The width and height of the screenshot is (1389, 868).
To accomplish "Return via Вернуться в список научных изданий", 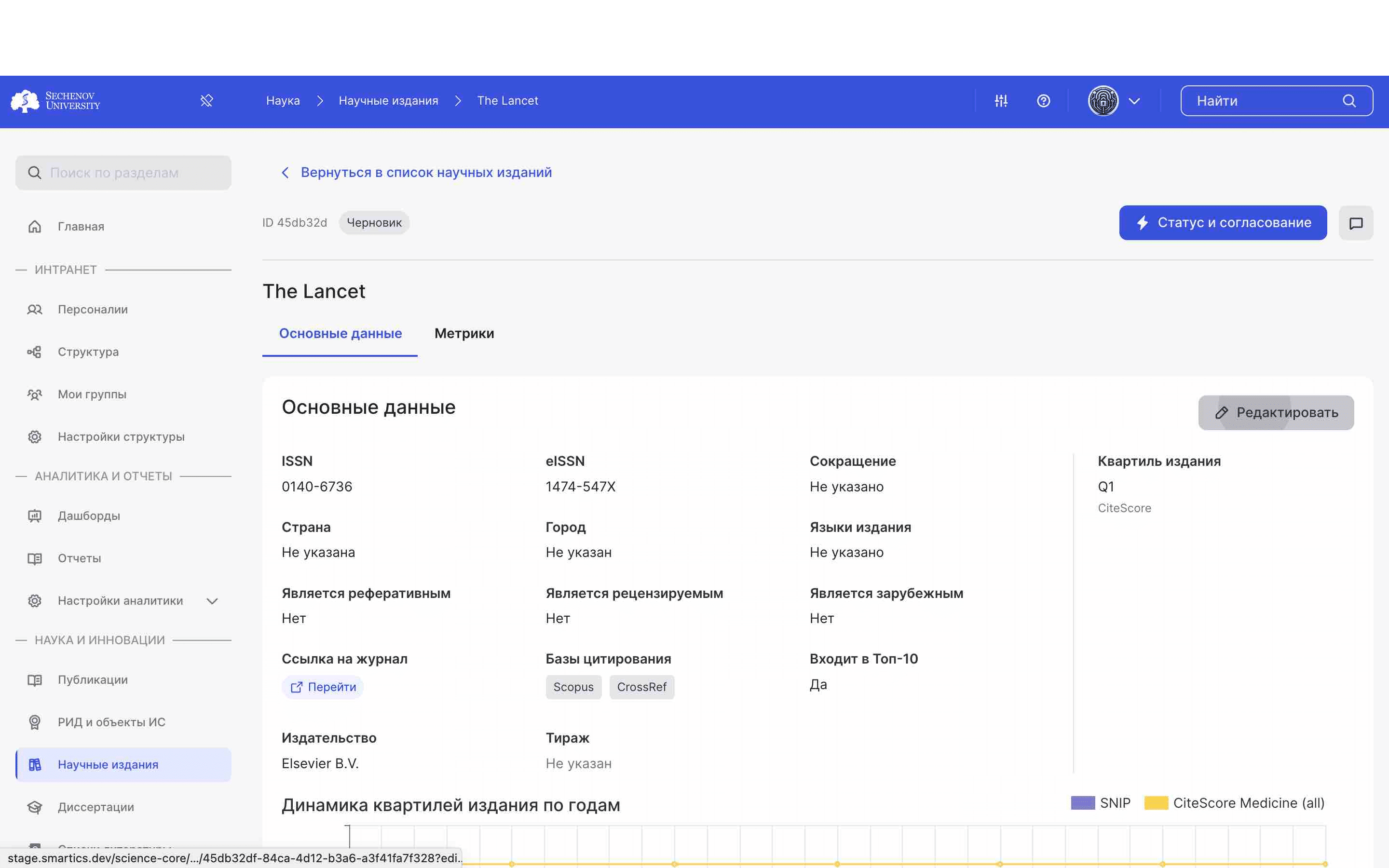I will [426, 173].
